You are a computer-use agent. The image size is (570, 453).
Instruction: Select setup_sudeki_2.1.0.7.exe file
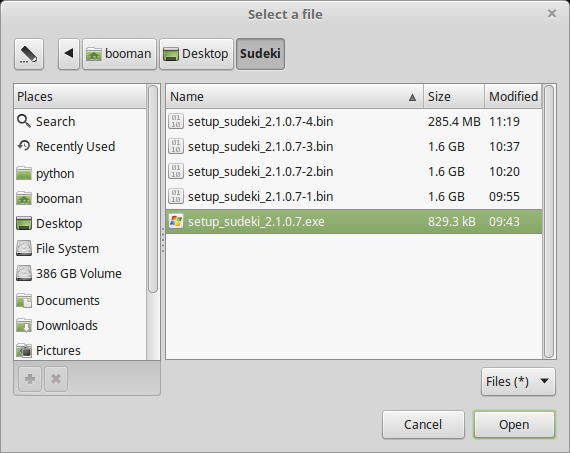[354, 222]
